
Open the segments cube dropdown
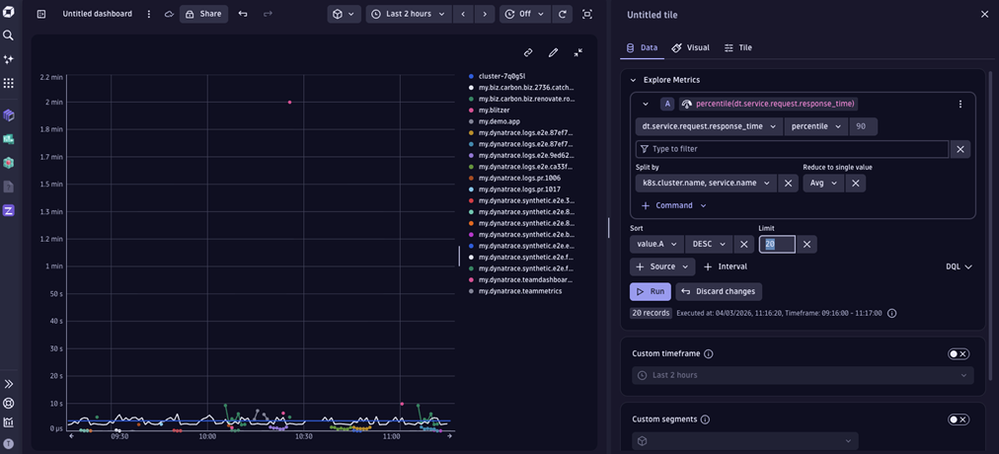pyautogui.click(x=344, y=14)
